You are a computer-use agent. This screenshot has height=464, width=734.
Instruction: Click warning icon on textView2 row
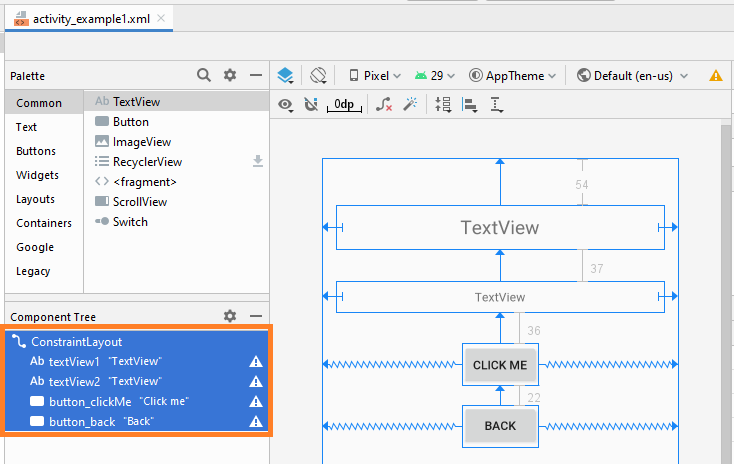[256, 382]
